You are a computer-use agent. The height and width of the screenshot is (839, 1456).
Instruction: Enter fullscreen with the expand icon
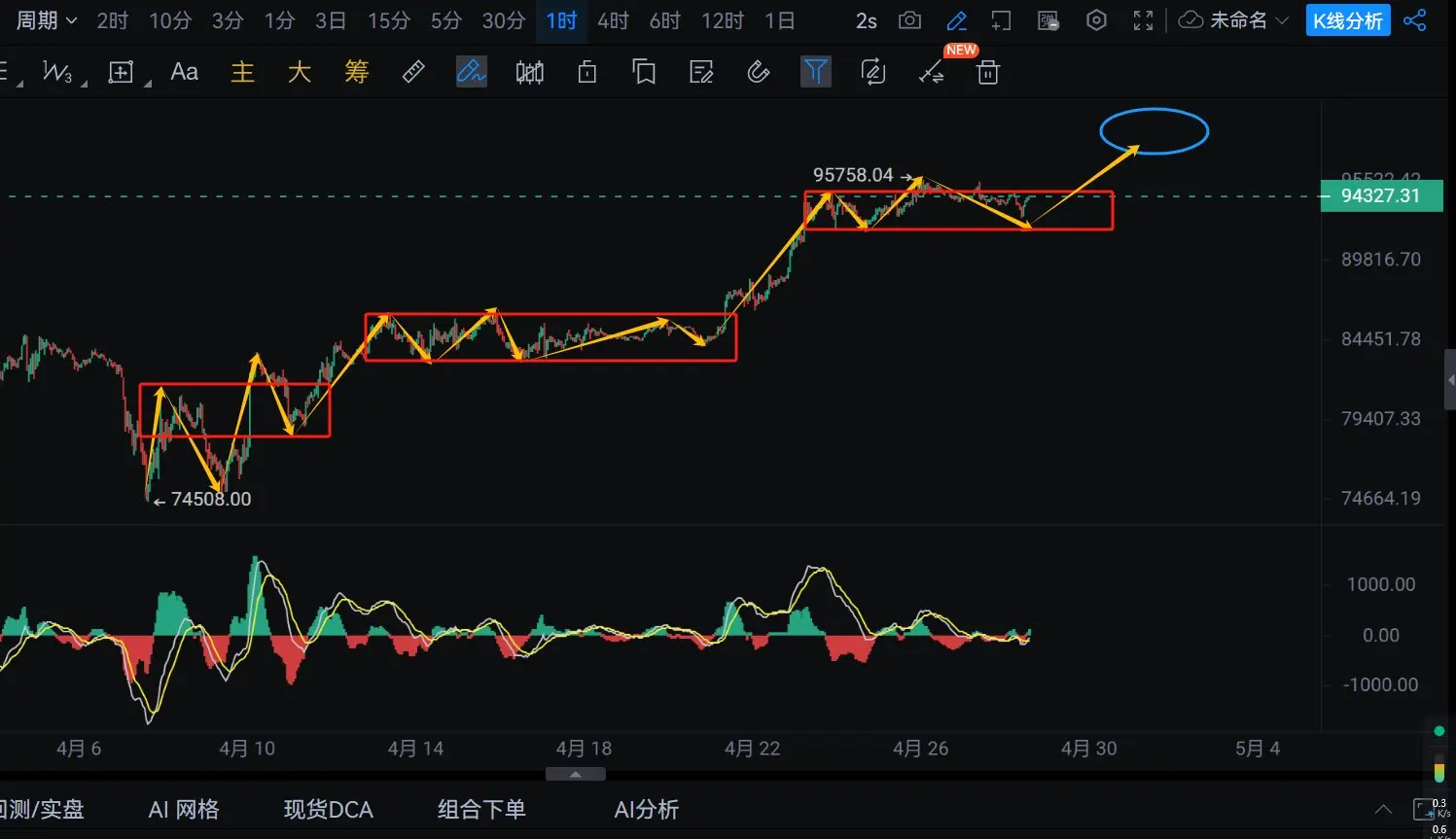[x=1144, y=20]
